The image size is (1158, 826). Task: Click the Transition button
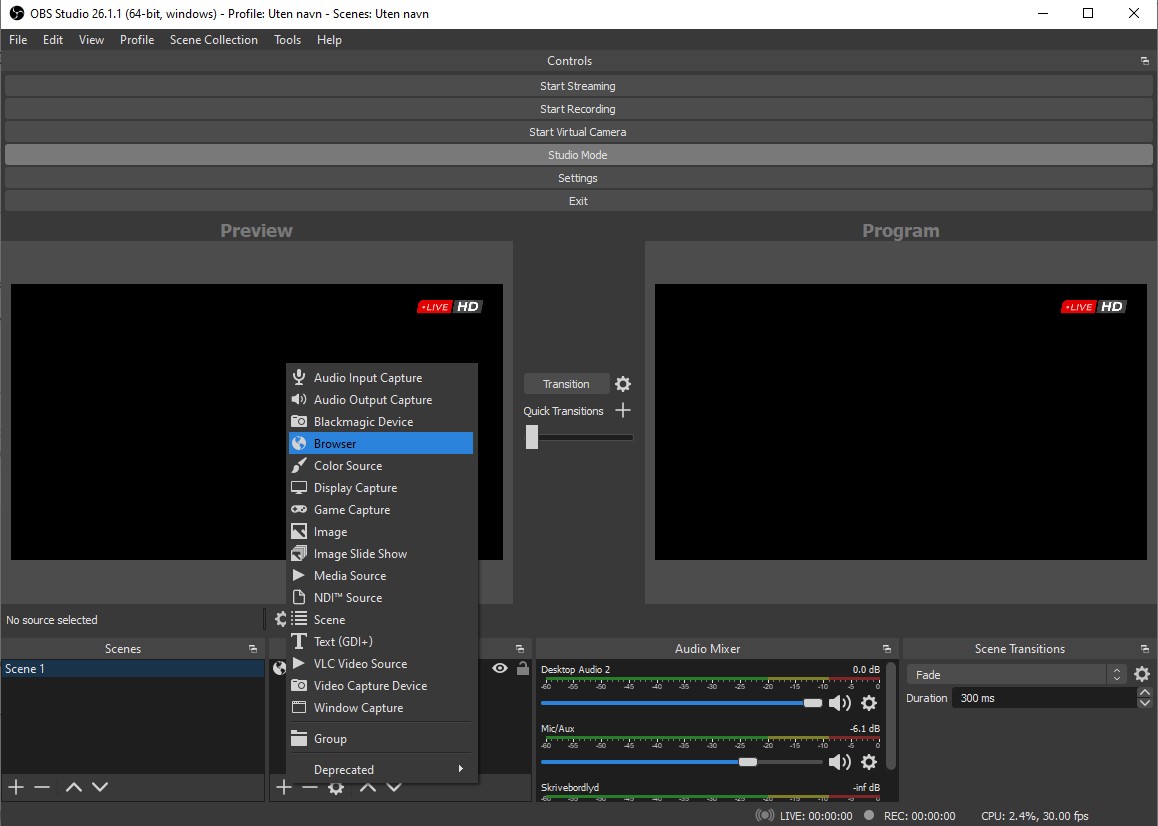(x=566, y=384)
